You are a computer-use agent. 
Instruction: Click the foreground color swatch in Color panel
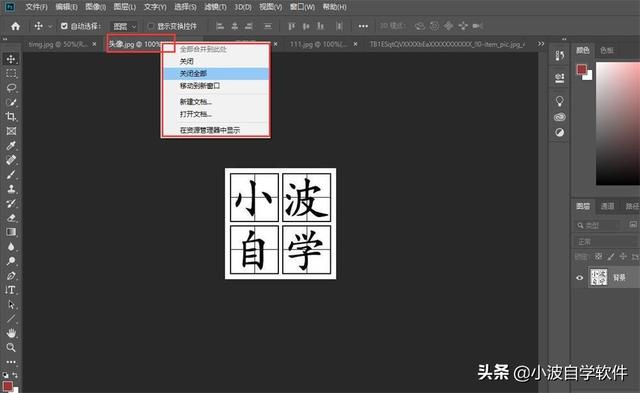point(582,69)
